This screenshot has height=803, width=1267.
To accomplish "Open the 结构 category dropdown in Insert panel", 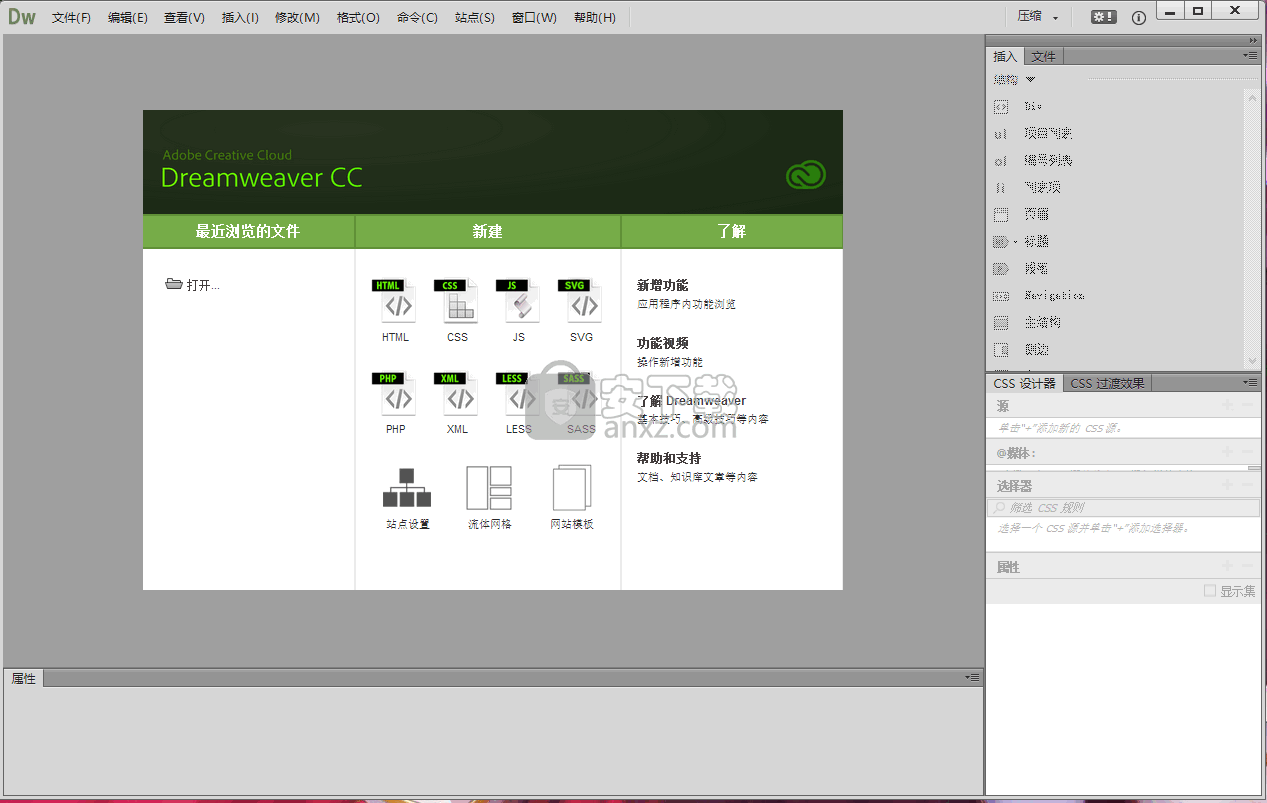I will (1015, 80).
